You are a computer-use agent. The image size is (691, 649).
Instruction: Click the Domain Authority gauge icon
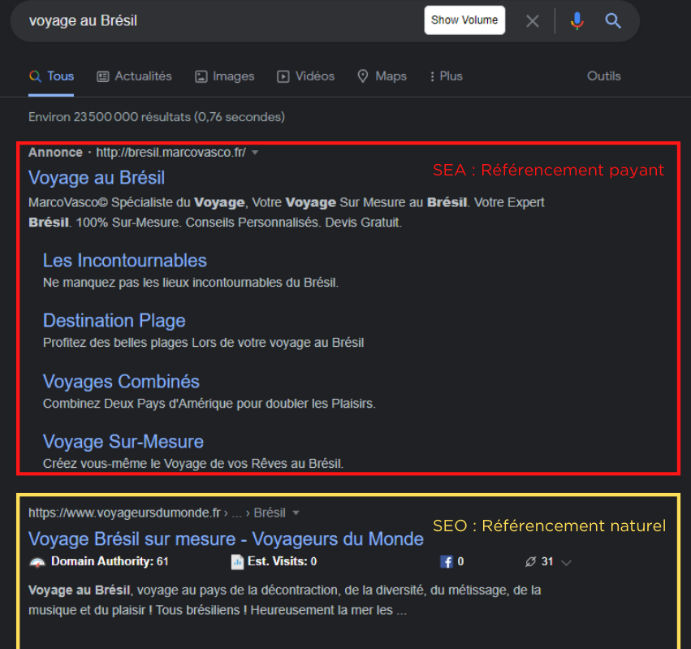[37, 562]
